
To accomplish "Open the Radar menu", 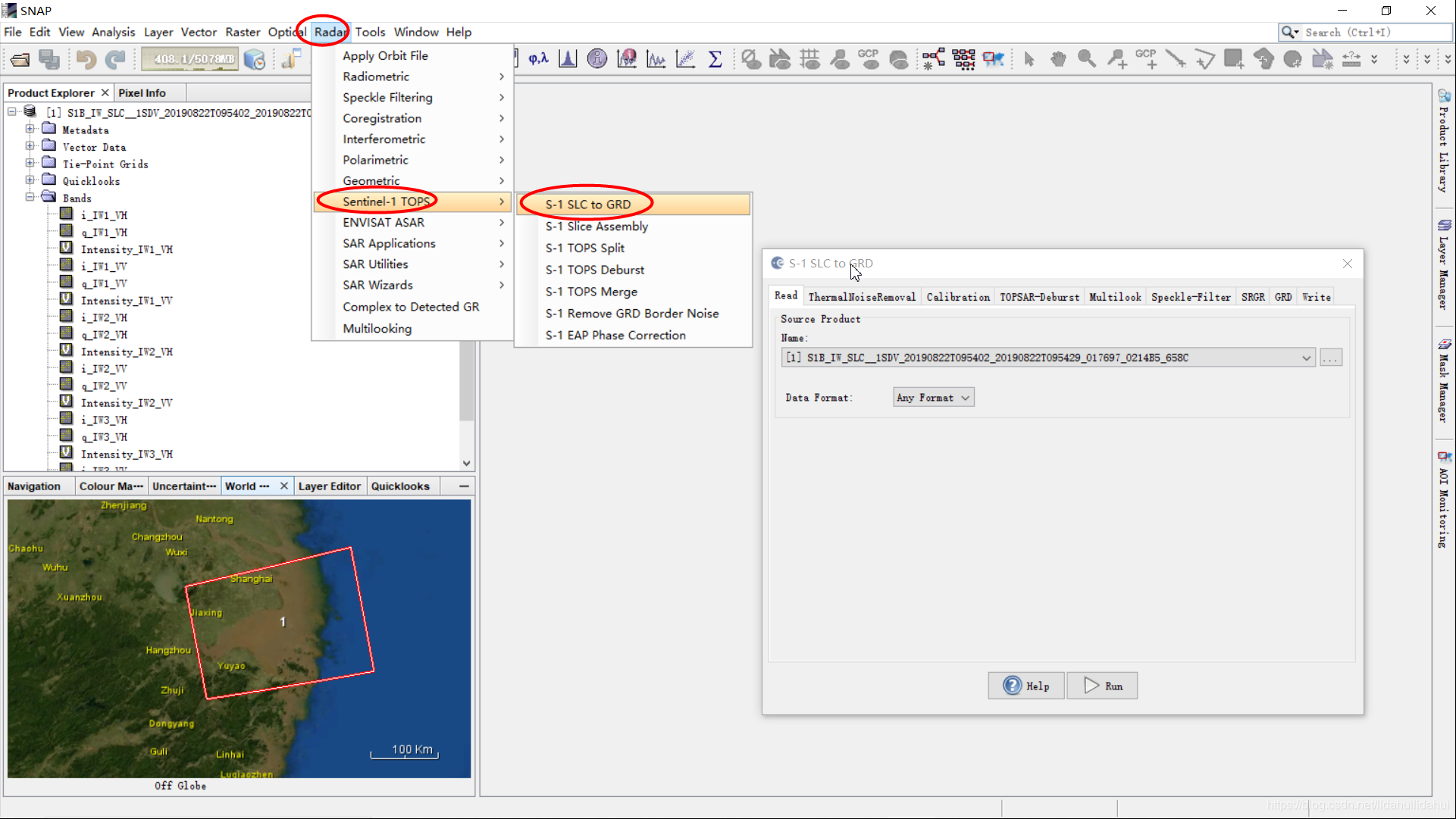I will [330, 32].
